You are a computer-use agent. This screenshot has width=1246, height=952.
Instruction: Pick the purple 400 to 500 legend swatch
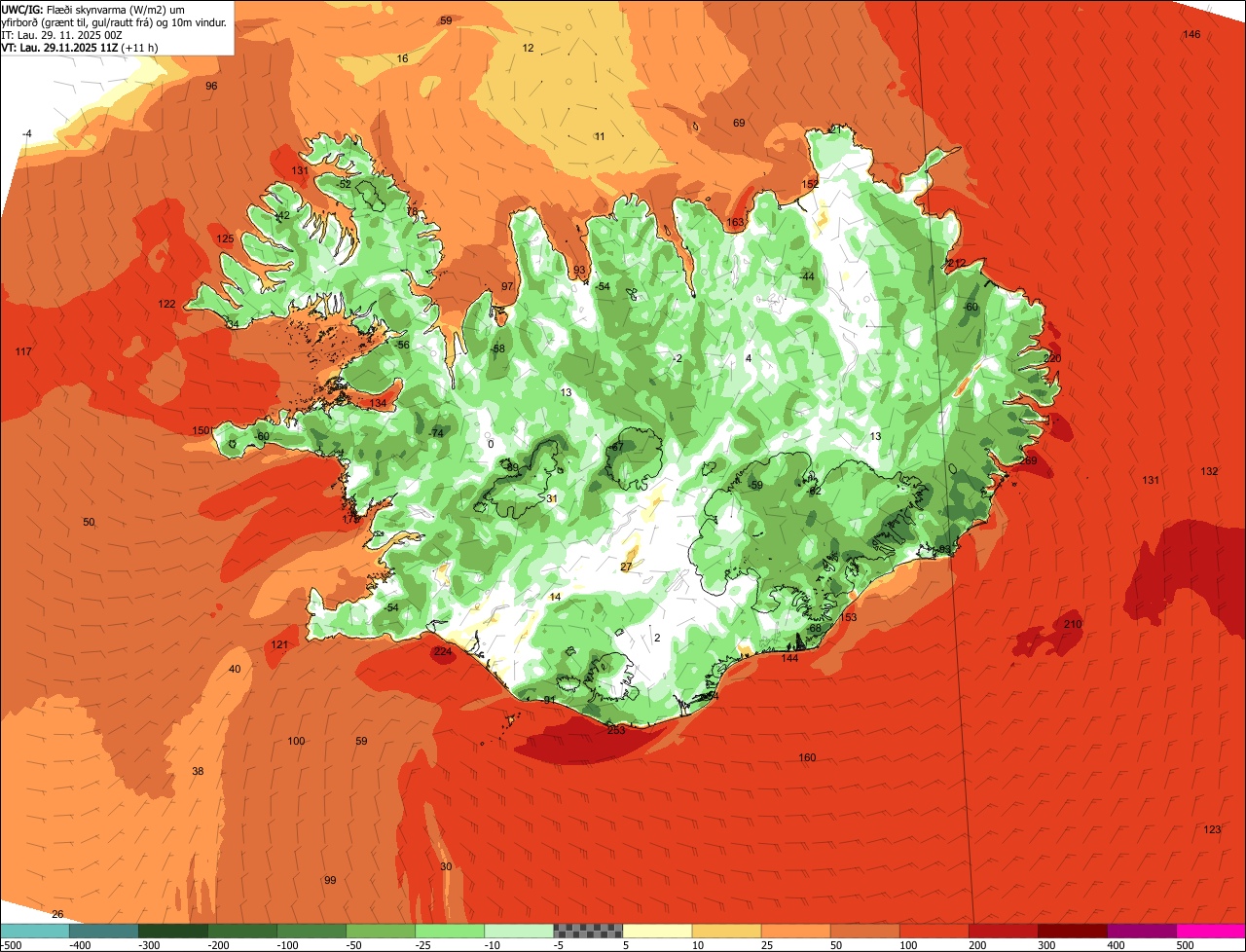(x=1141, y=931)
